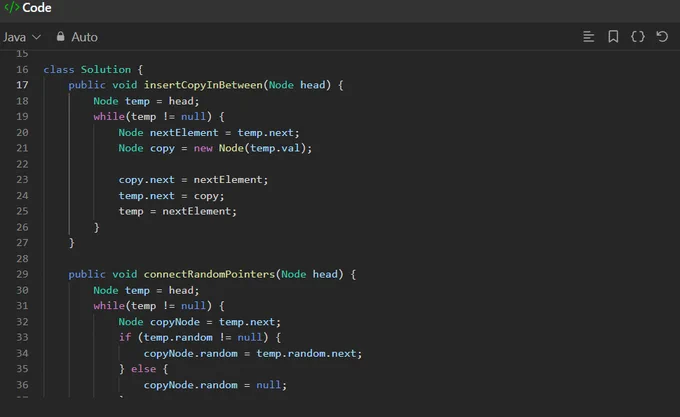This screenshot has width=680, height=417.
Task: Click 'insertCopyInBetween' method name
Action: point(203,85)
